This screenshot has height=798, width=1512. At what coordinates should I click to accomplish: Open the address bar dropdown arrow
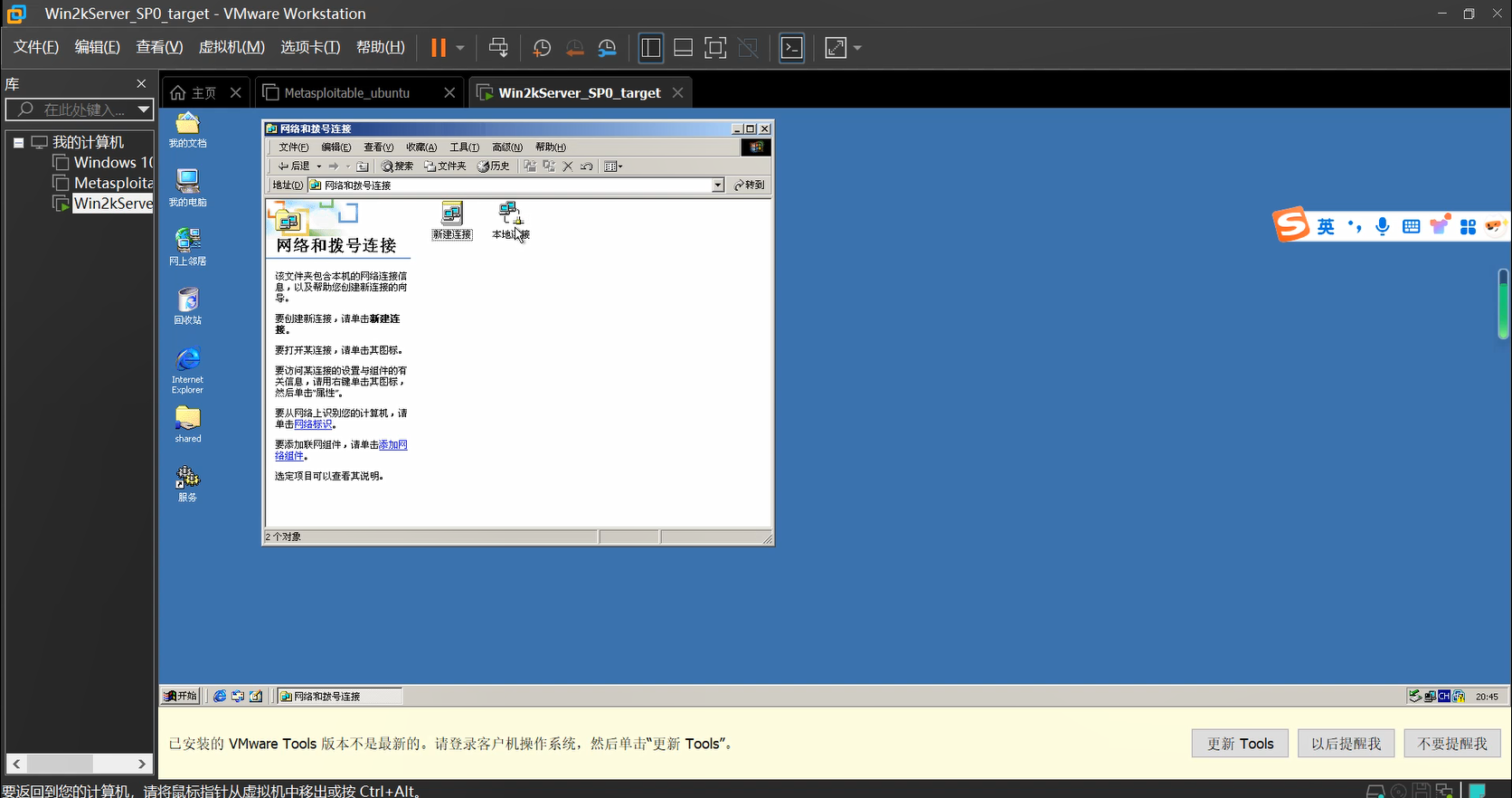click(x=718, y=185)
